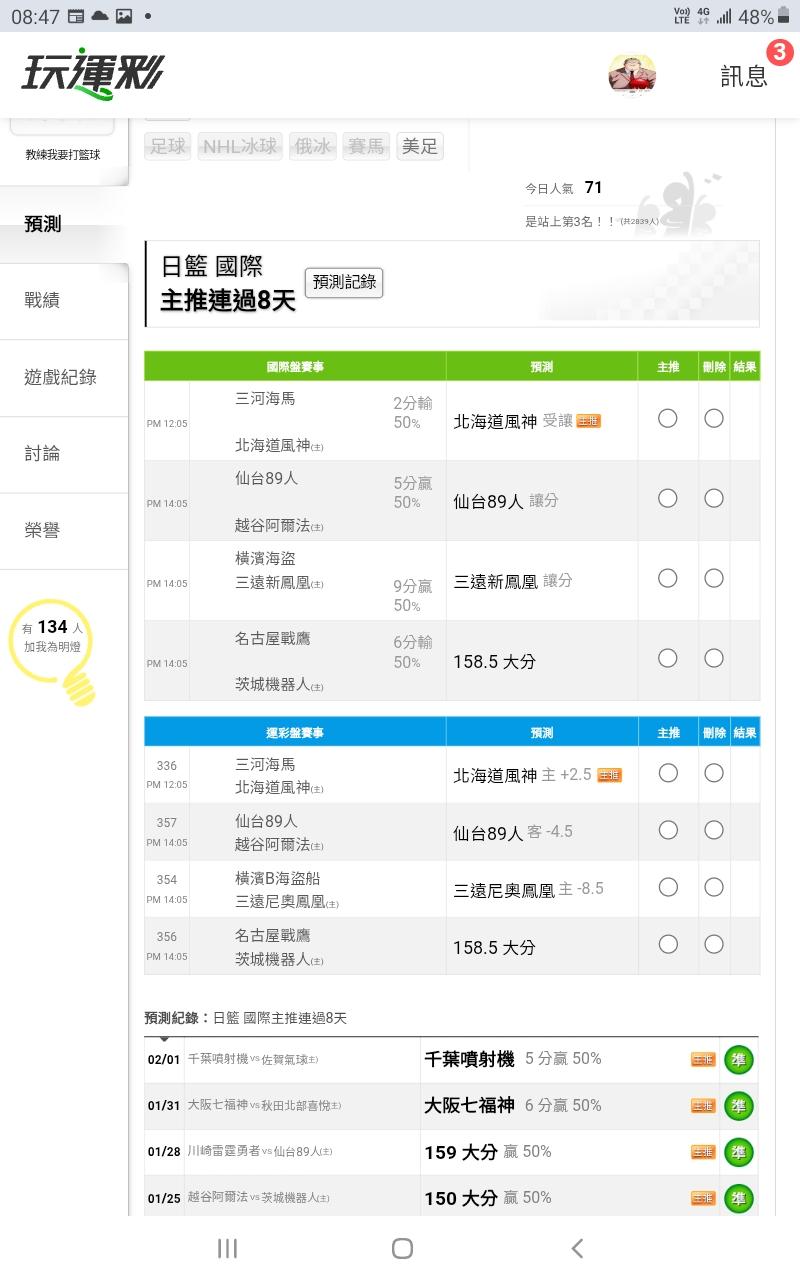The image size is (800, 1280).
Task: Select the 足球 sport category
Action: pos(168,146)
